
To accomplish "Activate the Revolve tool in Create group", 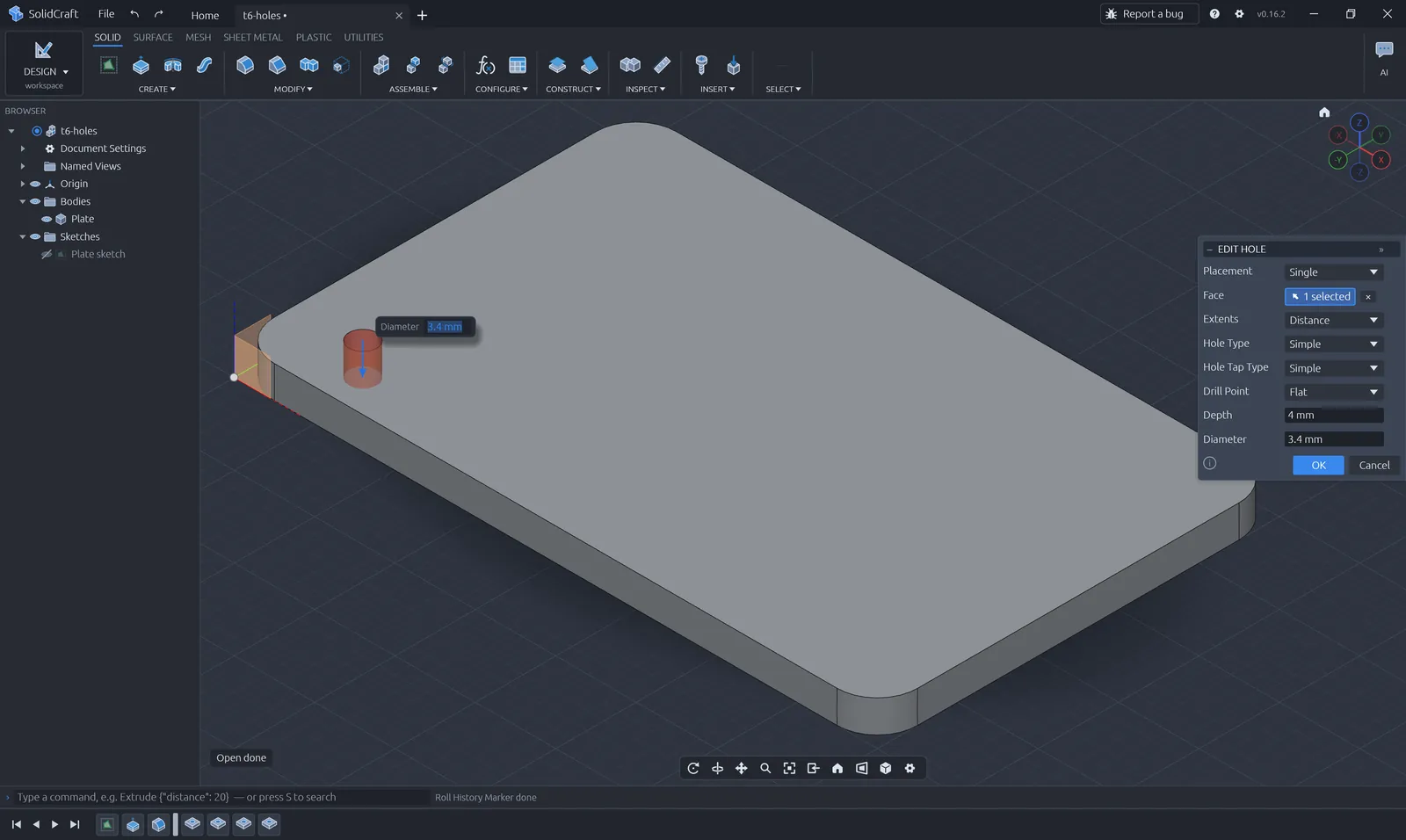I will 172,65.
